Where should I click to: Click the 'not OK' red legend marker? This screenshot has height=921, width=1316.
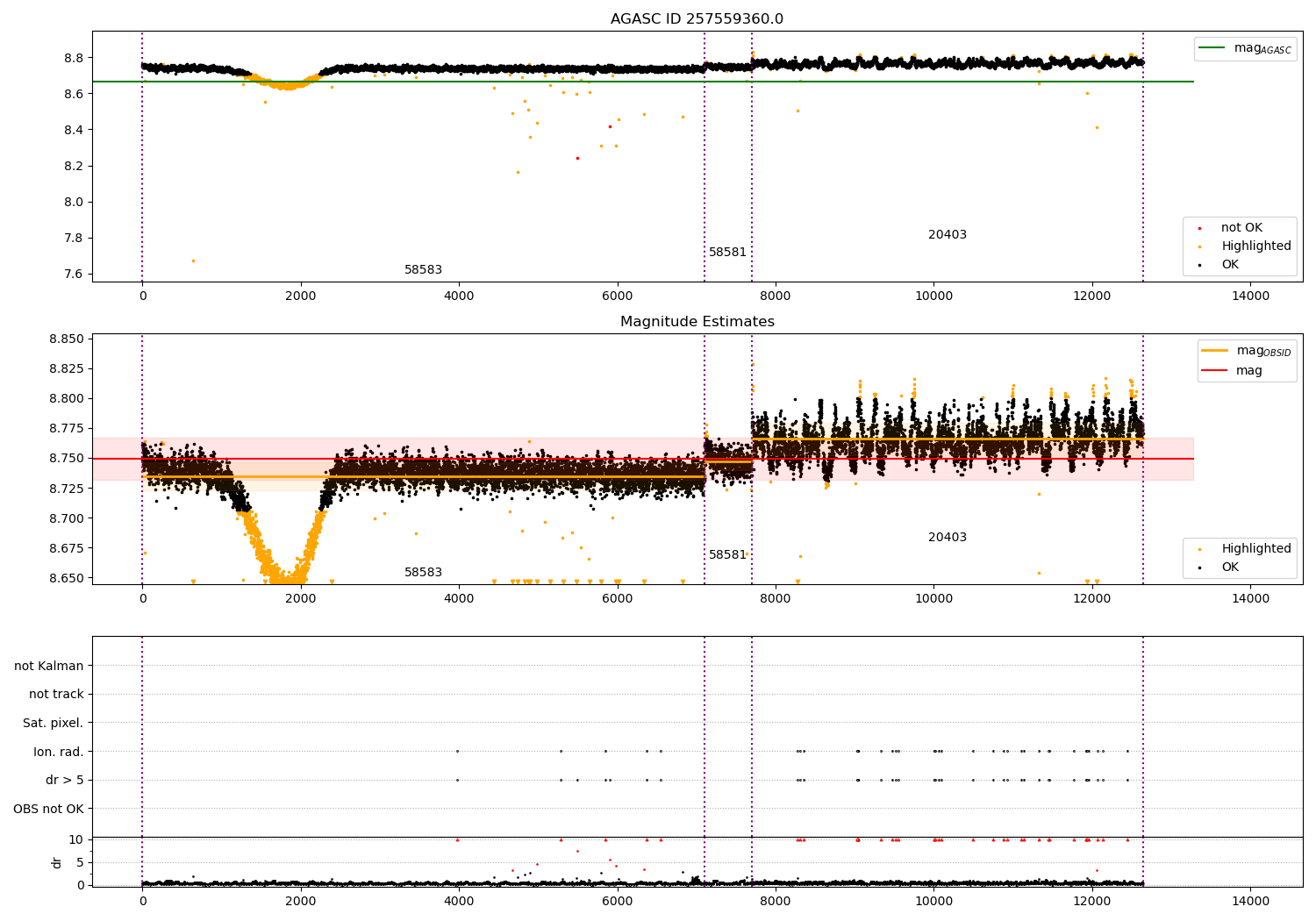[x=1199, y=228]
